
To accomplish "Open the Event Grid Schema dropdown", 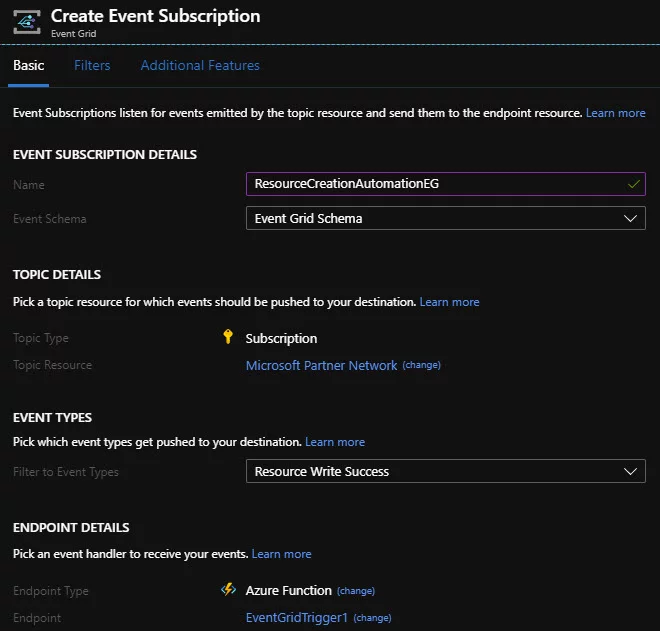I will (x=445, y=218).
